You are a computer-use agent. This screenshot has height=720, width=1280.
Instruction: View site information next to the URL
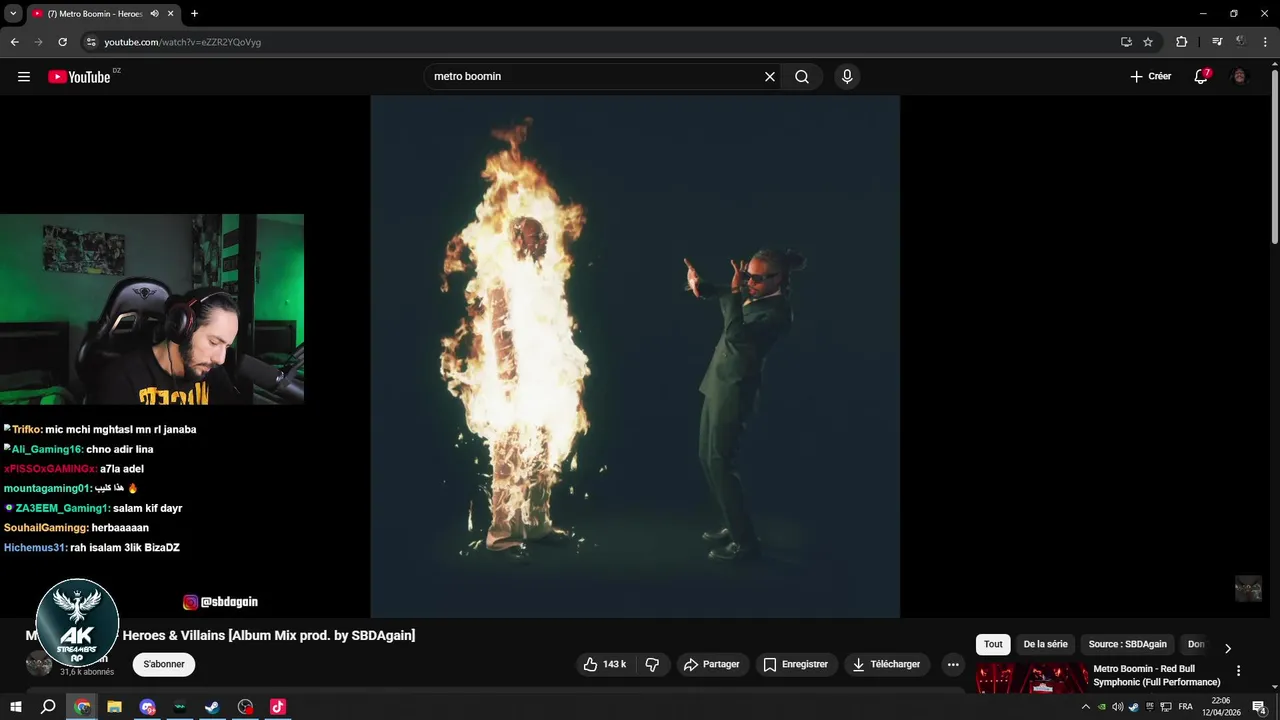point(90,42)
